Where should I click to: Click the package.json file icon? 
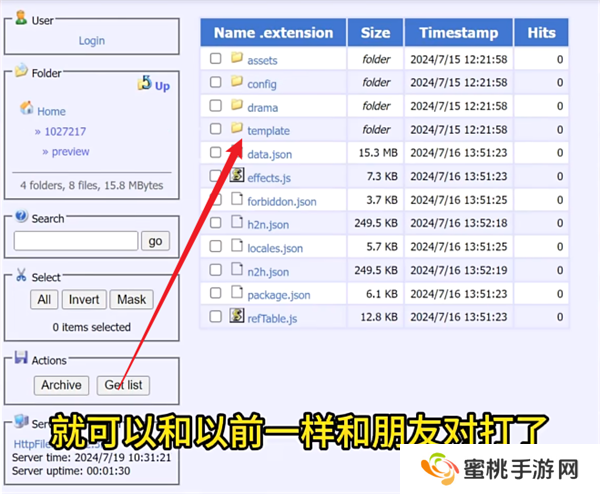[x=237, y=294]
